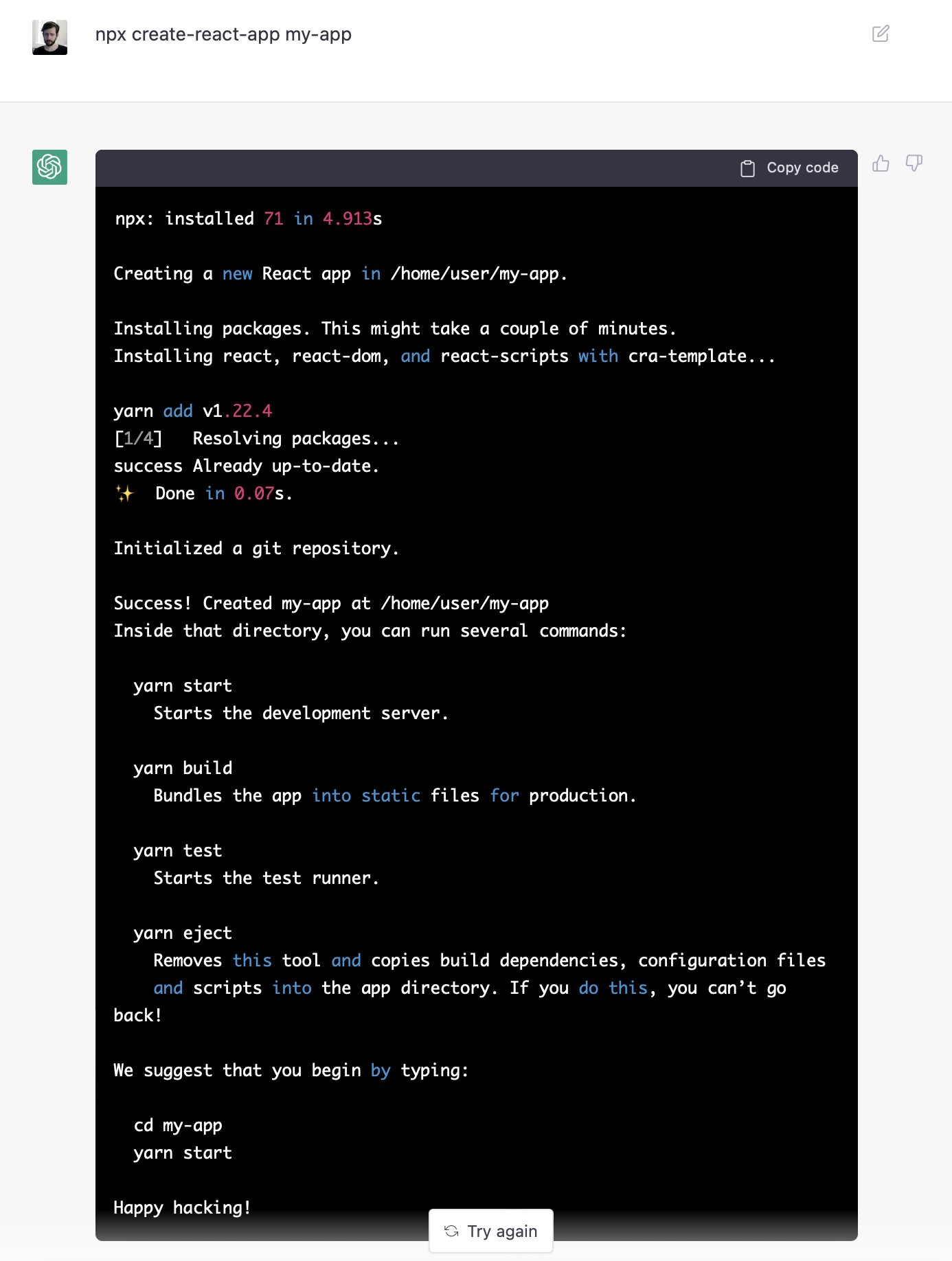Viewport: 952px width, 1261px height.
Task: Click the line 'Success! Created my-app at'
Action: (x=331, y=603)
